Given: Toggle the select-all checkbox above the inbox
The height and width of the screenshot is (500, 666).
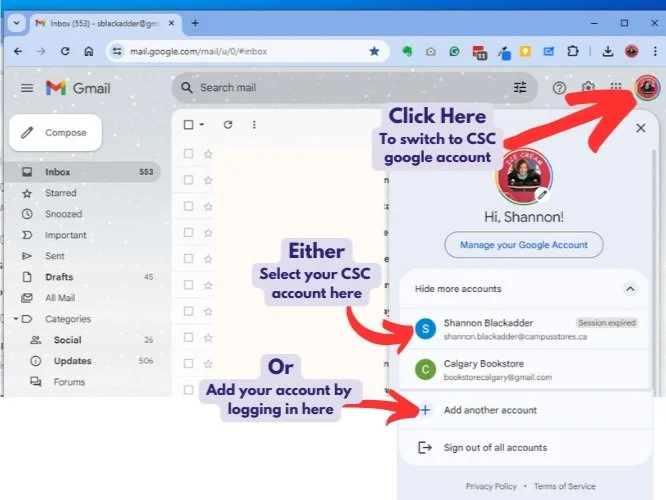Looking at the screenshot, I should pyautogui.click(x=189, y=124).
